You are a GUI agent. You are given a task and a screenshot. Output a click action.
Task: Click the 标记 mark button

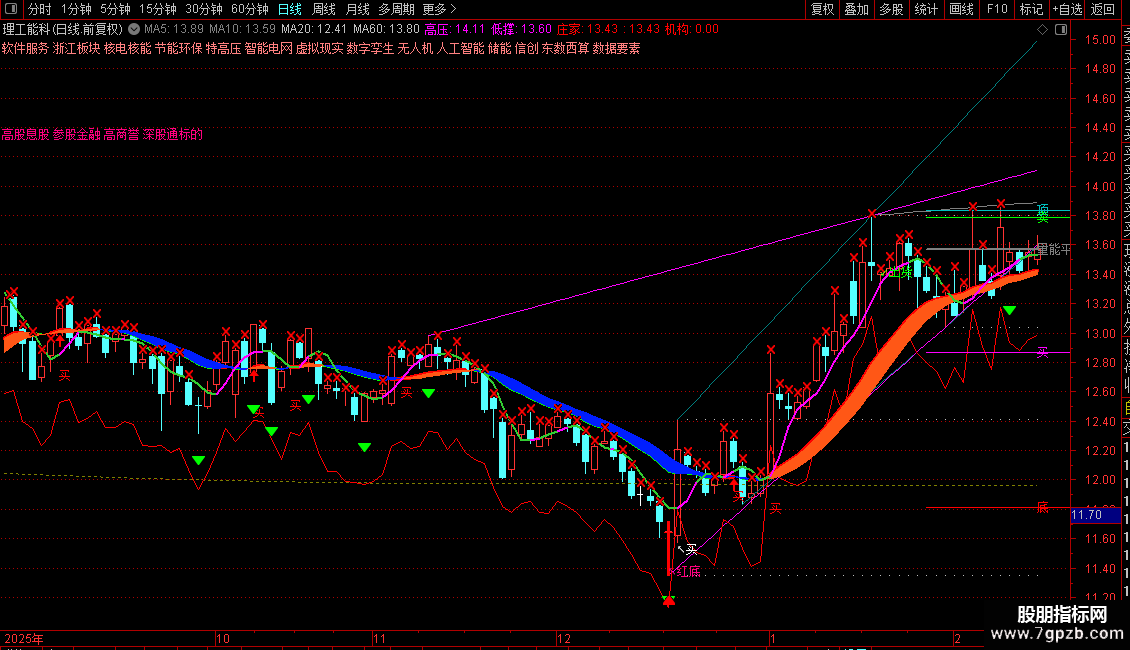1031,9
